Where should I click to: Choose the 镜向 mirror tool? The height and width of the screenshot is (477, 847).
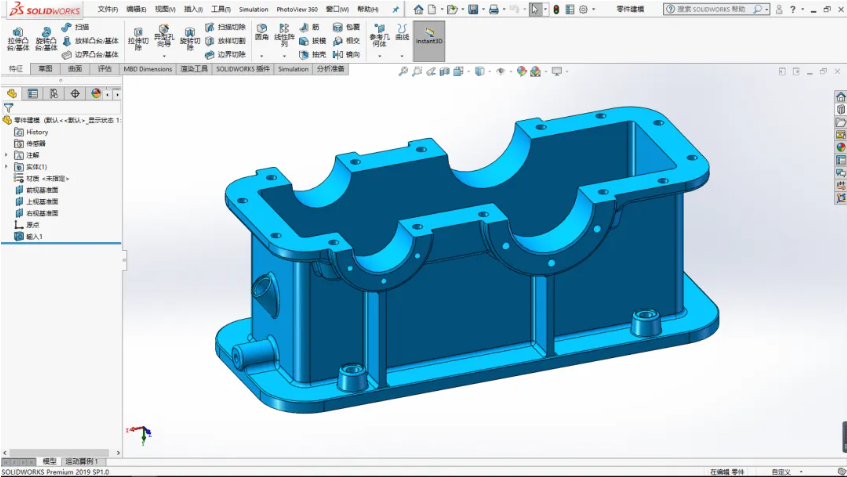[346, 55]
